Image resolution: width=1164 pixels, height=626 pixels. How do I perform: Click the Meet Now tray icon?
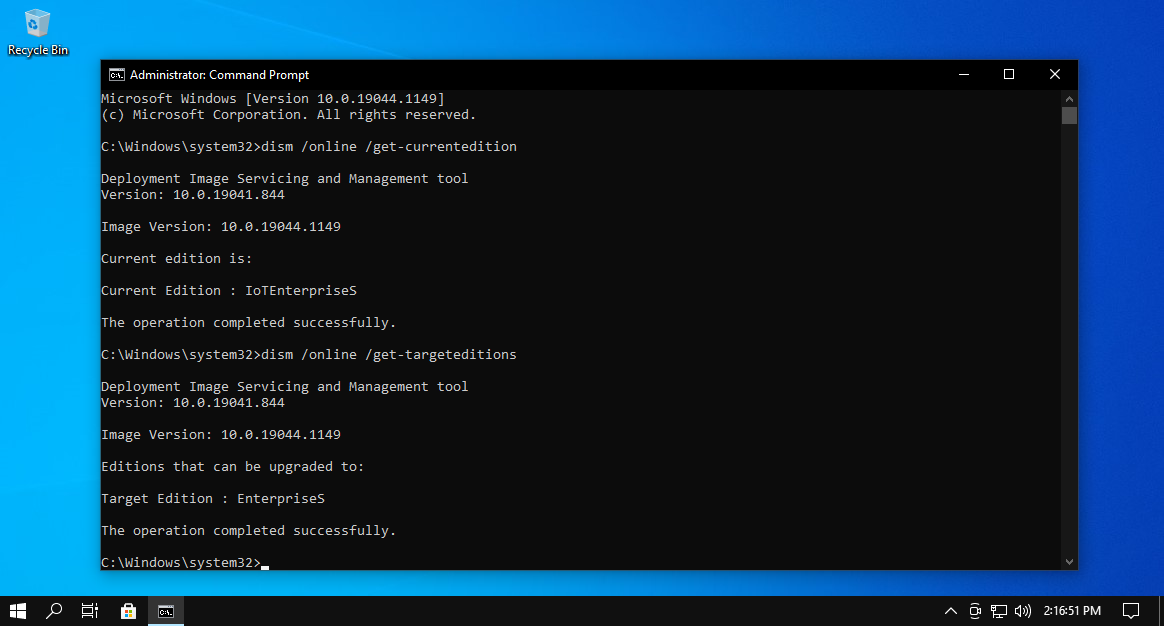point(975,611)
